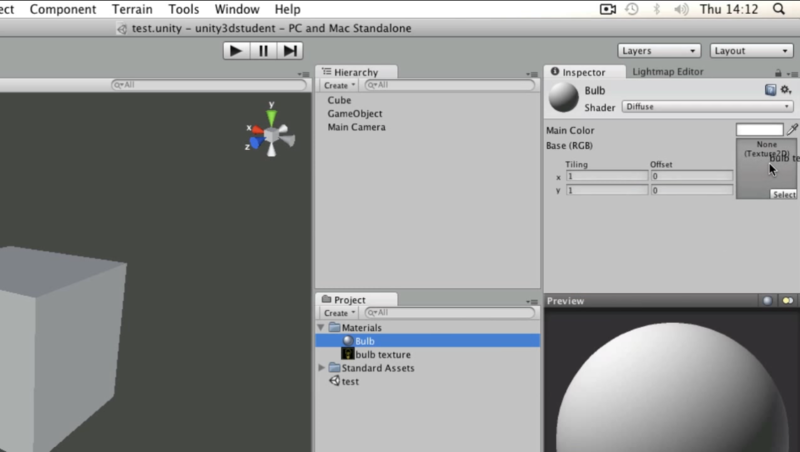Screen dimensions: 800x452
Task: Open the material help book icon
Action: 770,90
